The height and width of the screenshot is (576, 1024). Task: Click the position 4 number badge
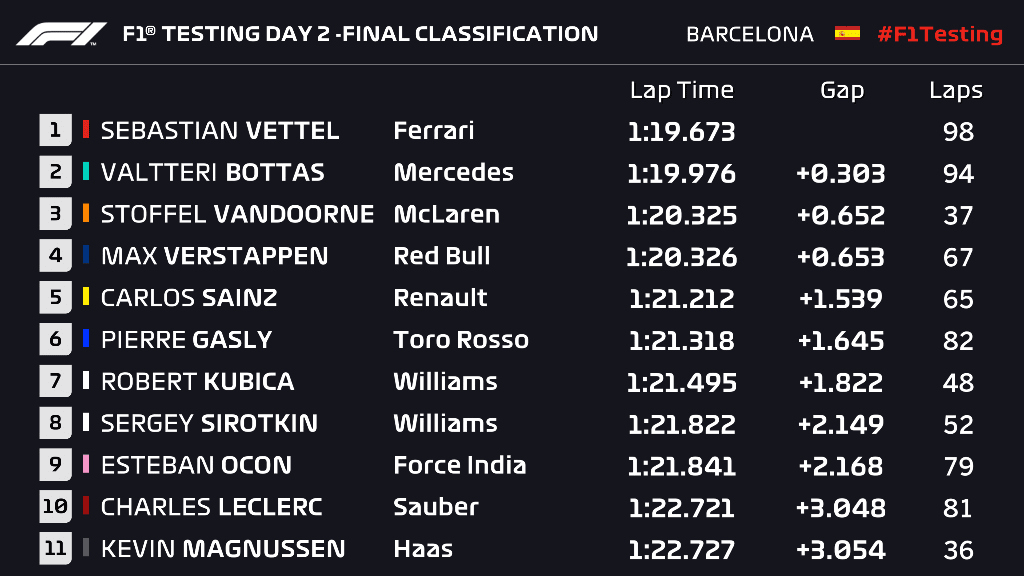click(55, 256)
